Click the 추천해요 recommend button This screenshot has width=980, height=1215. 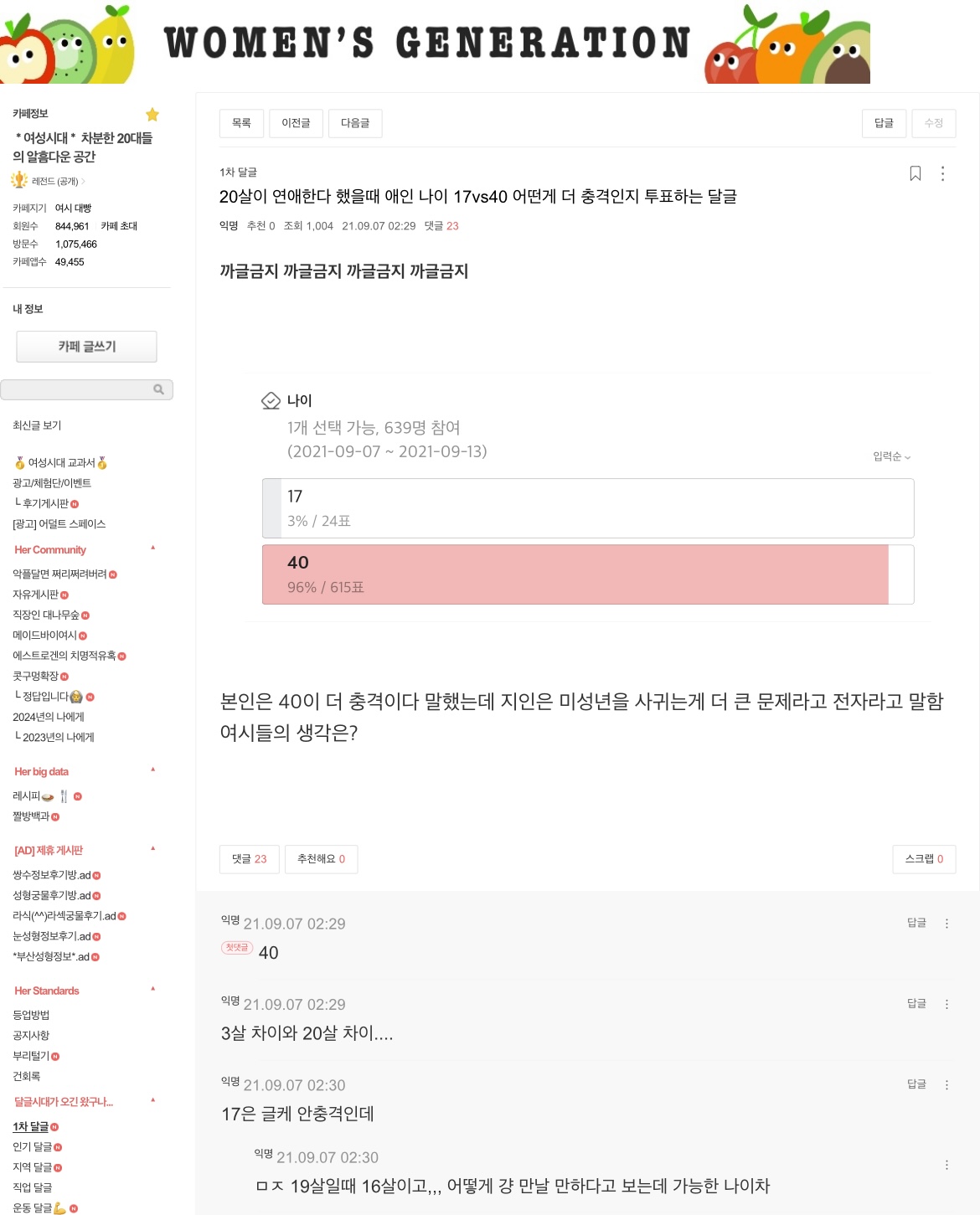(321, 859)
